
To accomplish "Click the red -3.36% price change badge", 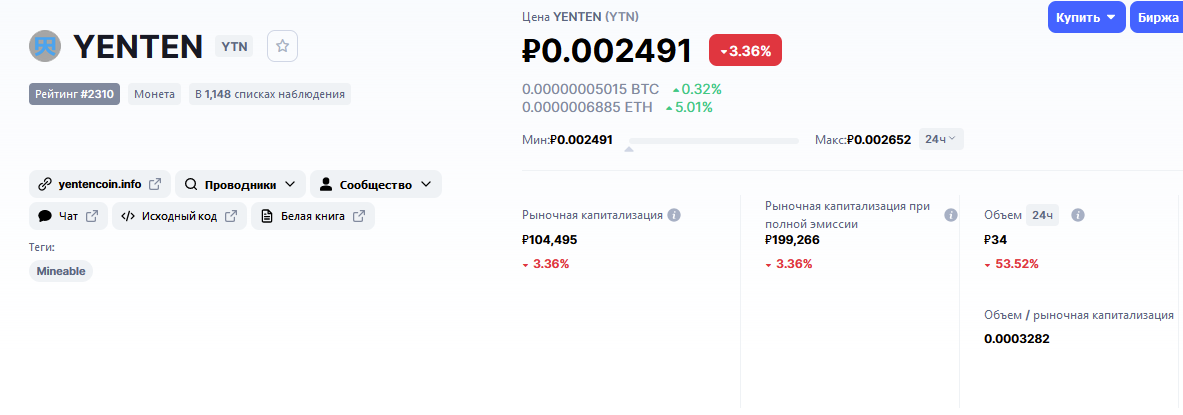I will (745, 51).
